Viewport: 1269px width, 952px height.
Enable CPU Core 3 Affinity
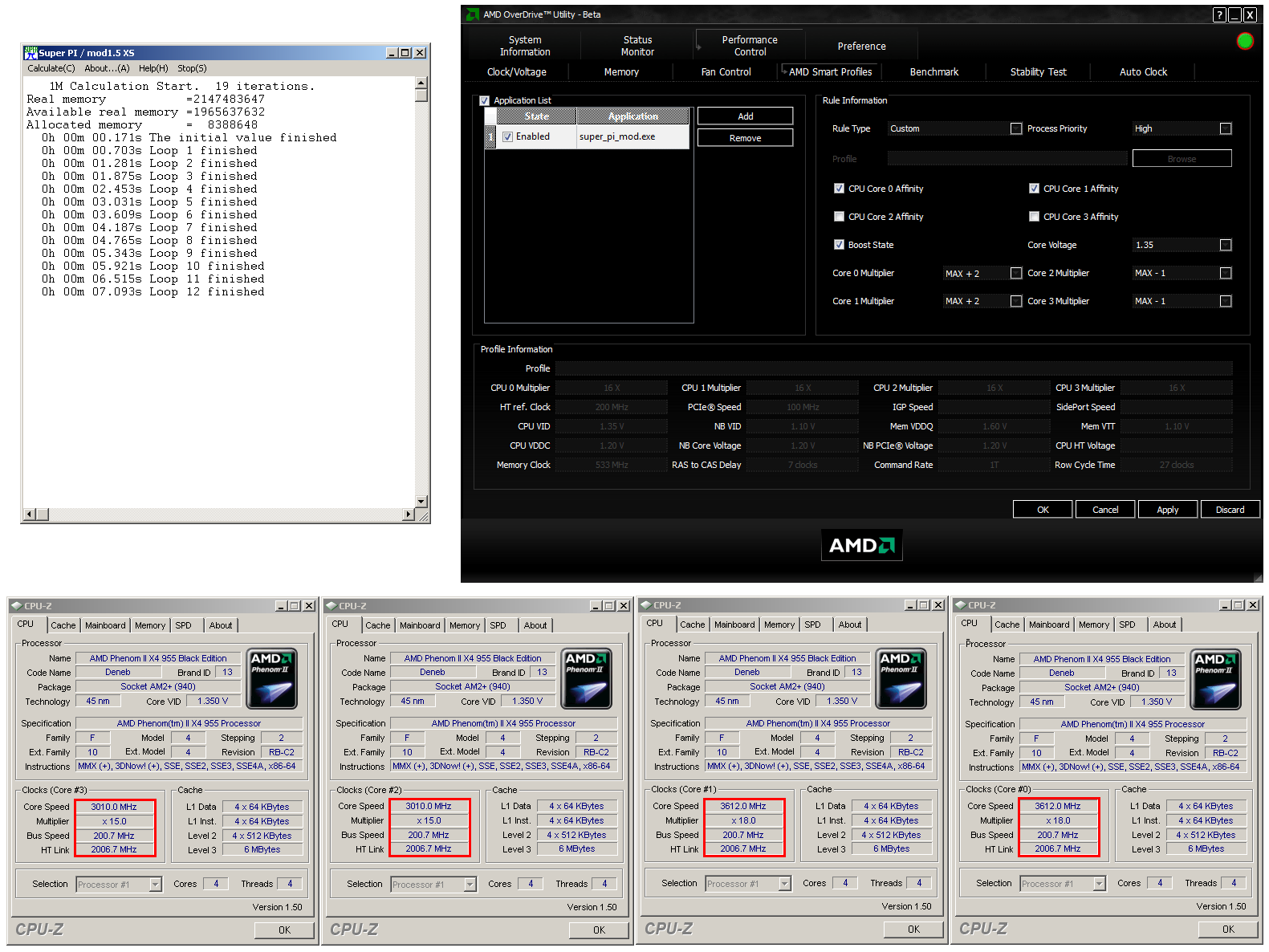[1034, 217]
